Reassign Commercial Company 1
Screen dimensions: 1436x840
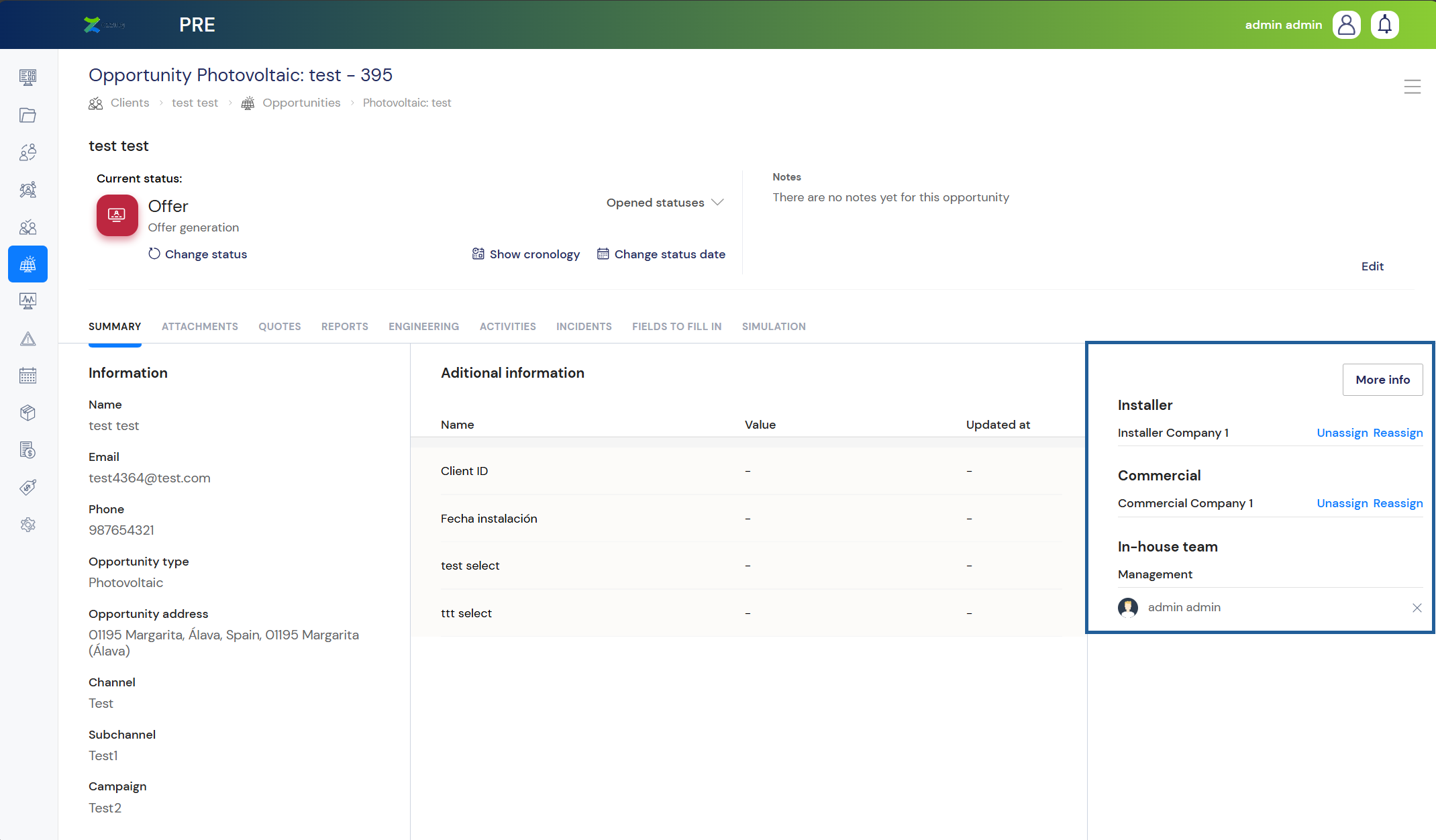(1398, 503)
